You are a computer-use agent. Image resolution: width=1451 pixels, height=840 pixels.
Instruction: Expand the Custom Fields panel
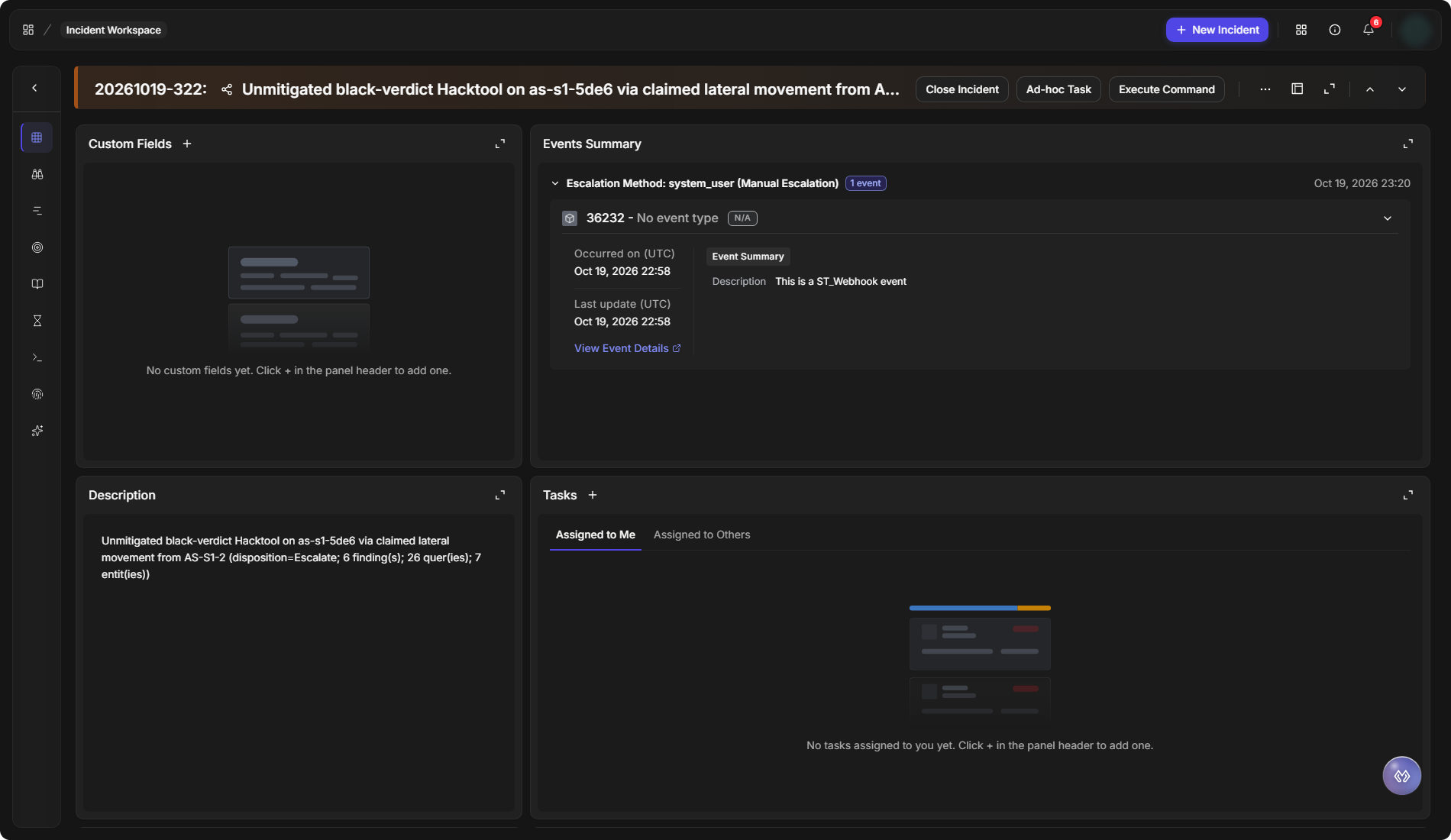(x=500, y=144)
